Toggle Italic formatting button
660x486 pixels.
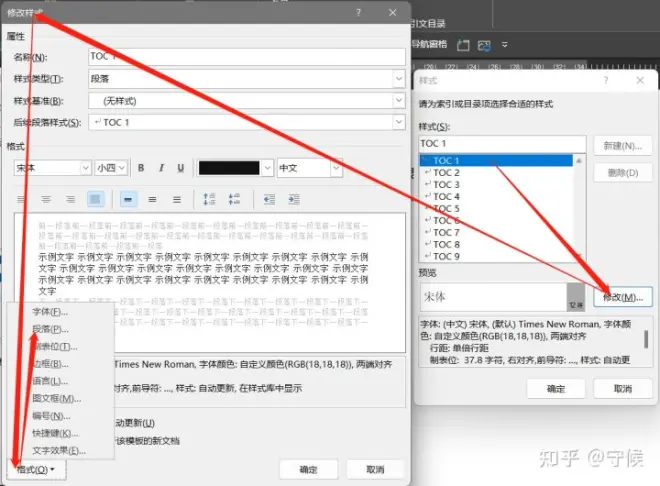(161, 168)
